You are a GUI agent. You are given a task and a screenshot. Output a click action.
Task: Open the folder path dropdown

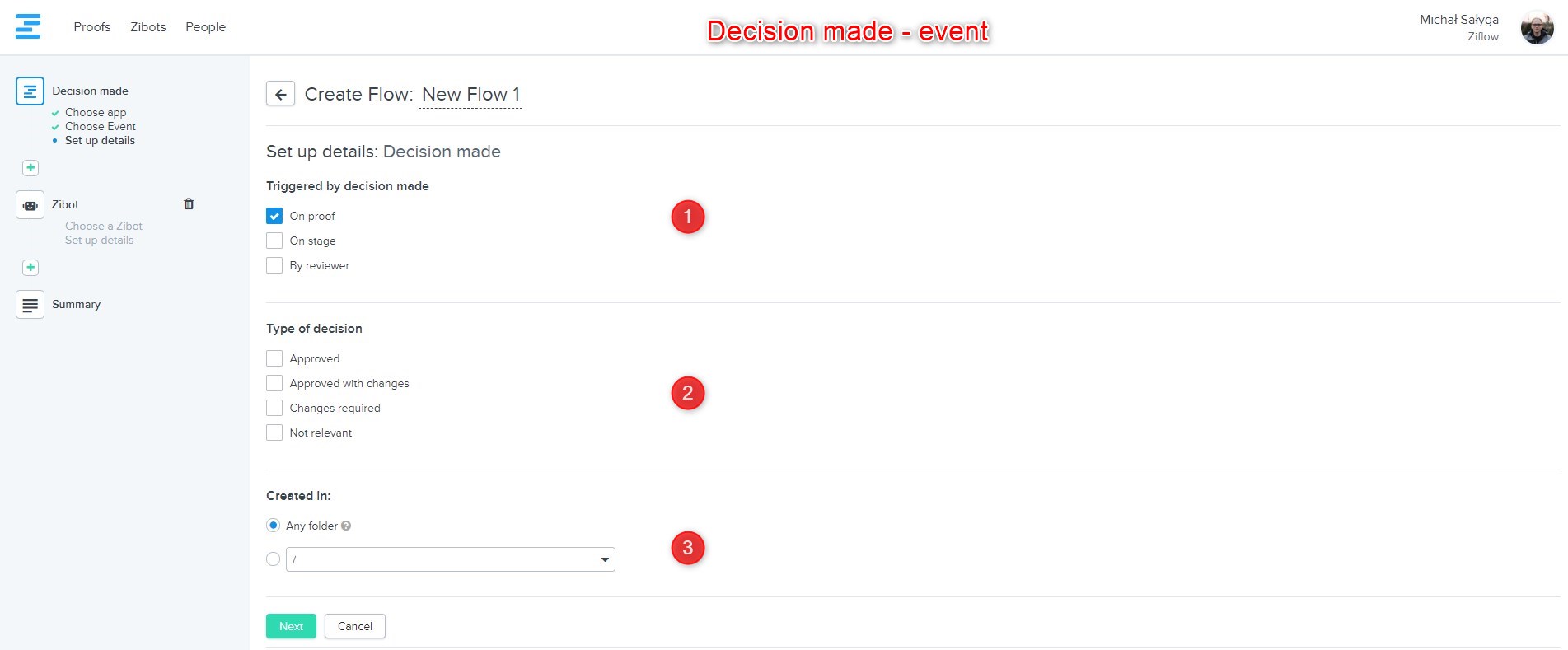[x=450, y=559]
